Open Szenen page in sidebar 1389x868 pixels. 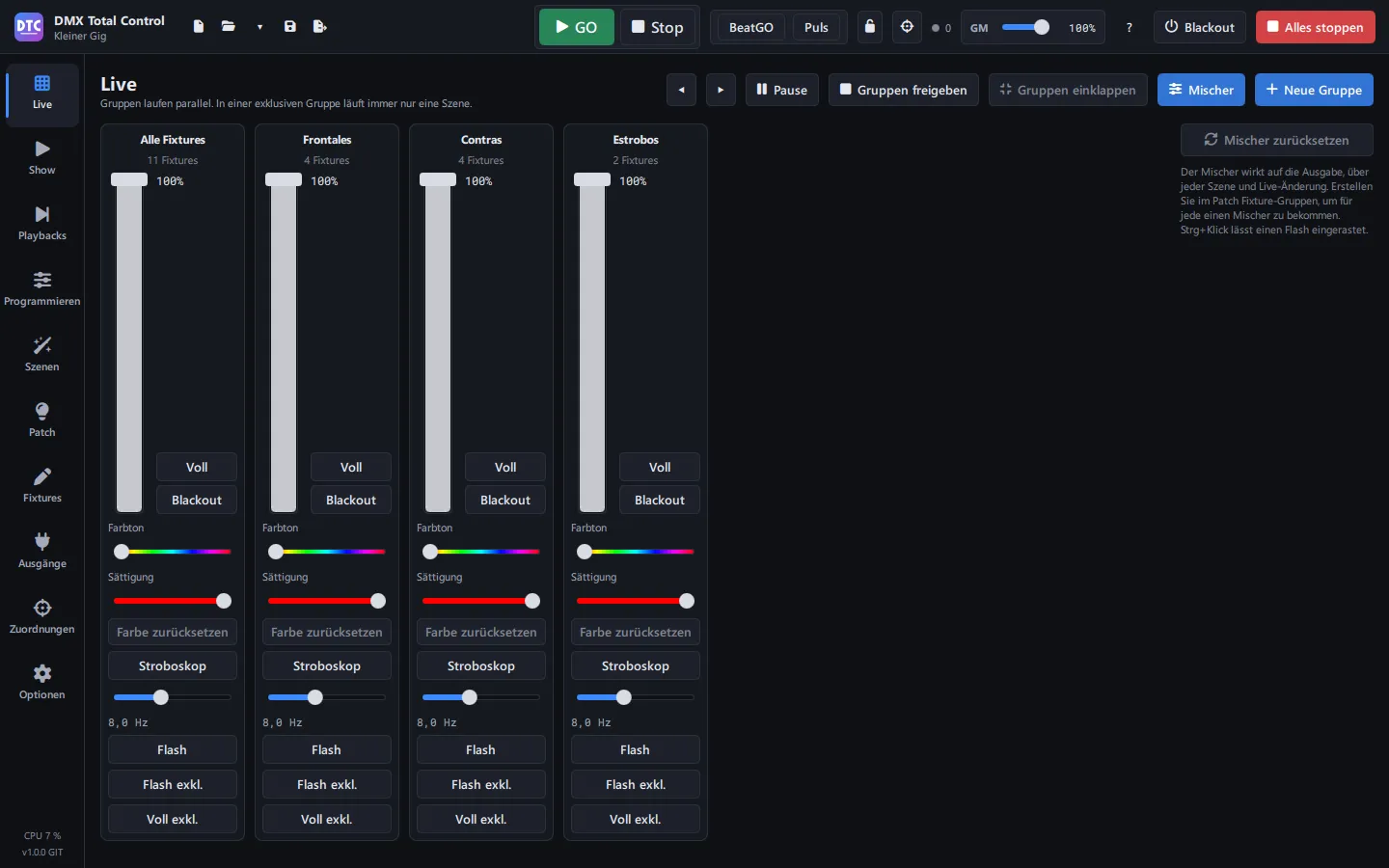pos(42,355)
